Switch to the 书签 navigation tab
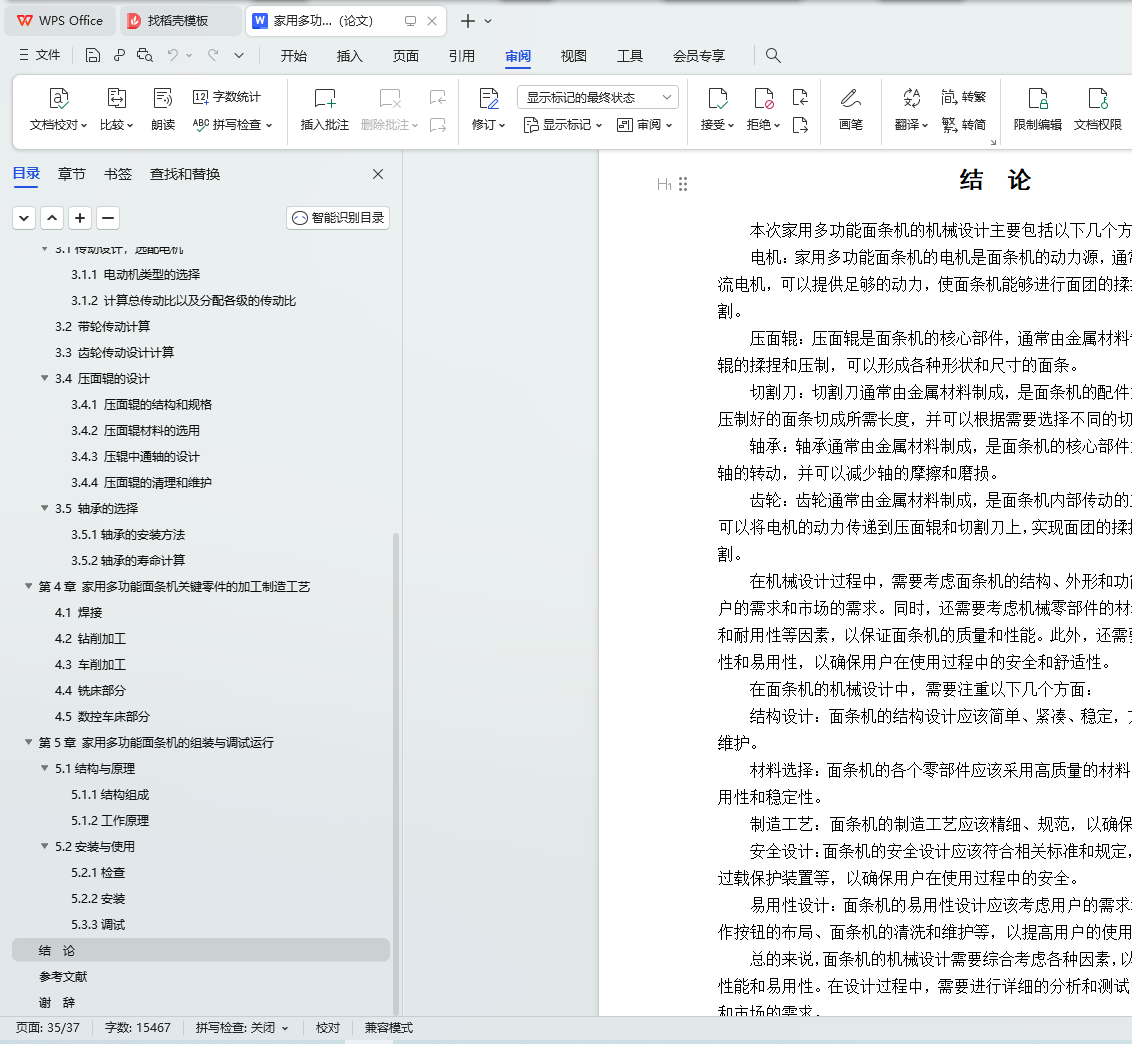1132x1044 pixels. (x=118, y=174)
